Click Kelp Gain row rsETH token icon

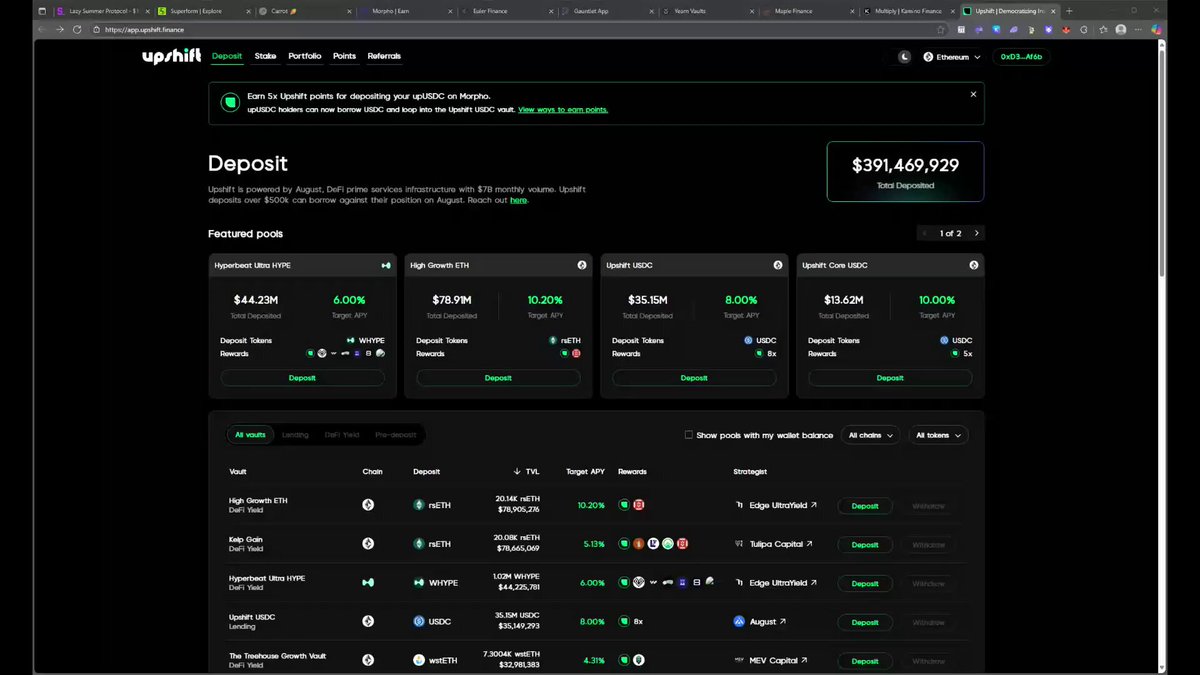(x=419, y=544)
